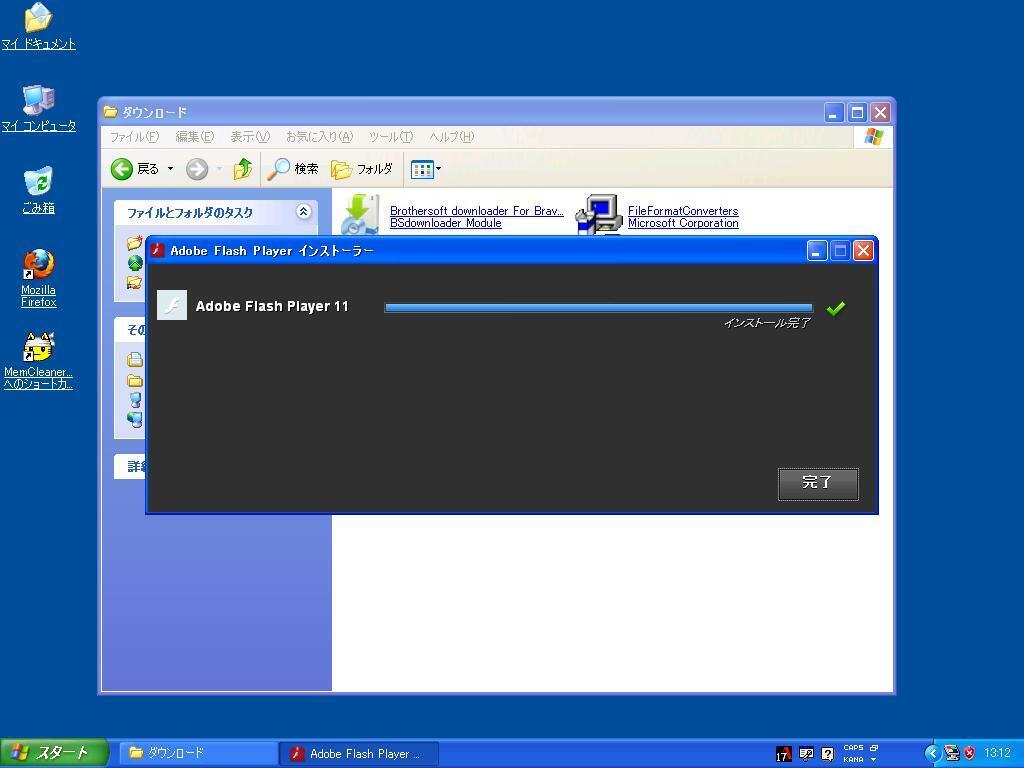The height and width of the screenshot is (768, 1024).
Task: Open the FileFormatConverters file link
Action: (682, 211)
